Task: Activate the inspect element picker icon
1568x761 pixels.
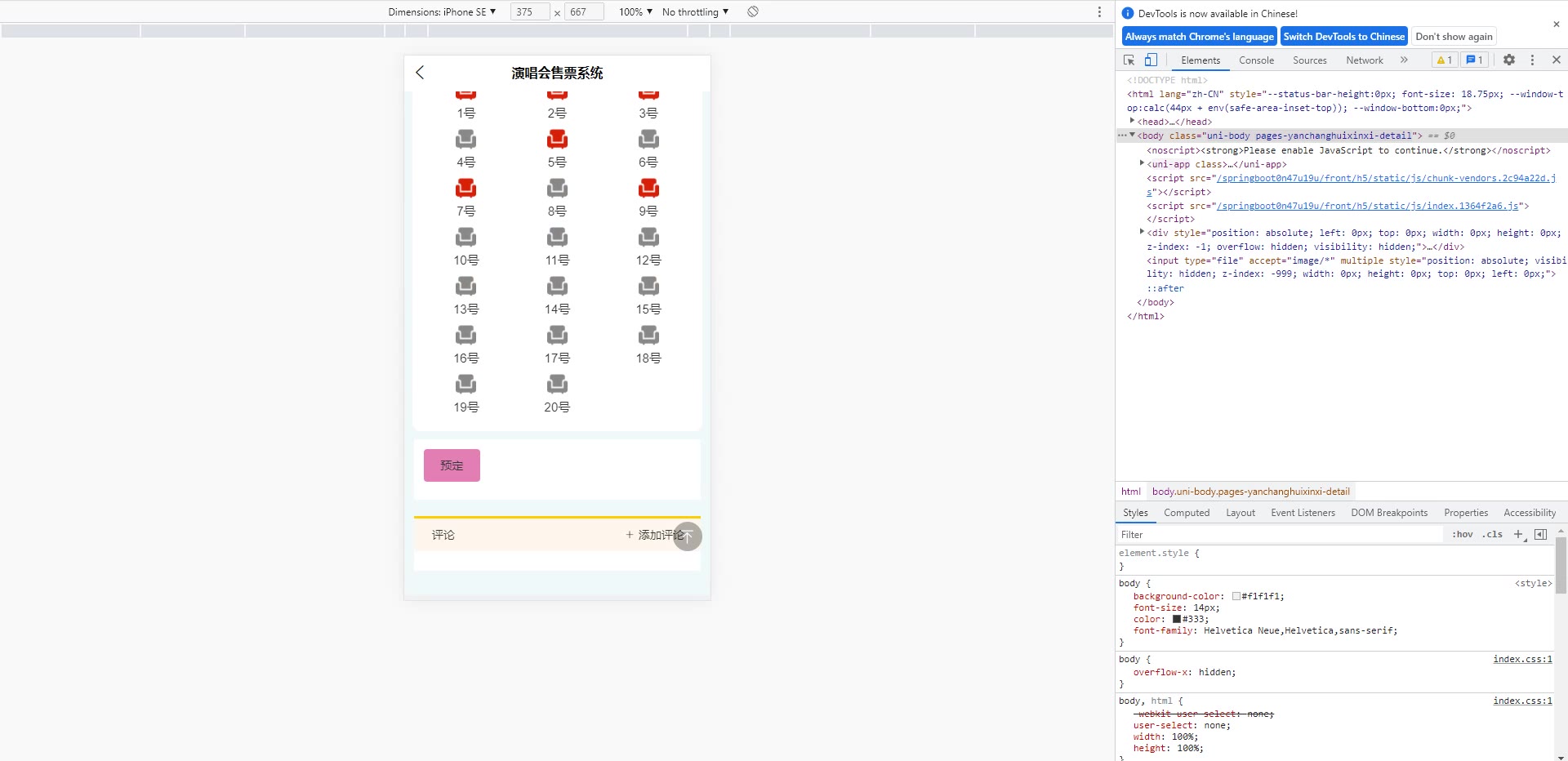Action: point(1129,60)
